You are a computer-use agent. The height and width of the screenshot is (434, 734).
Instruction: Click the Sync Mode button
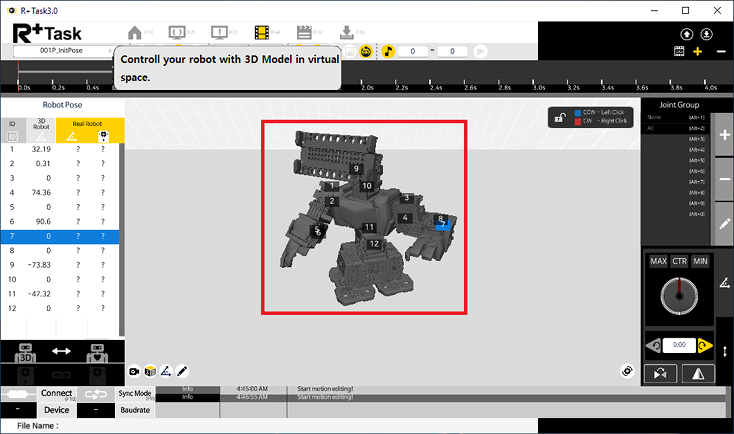pos(134,393)
